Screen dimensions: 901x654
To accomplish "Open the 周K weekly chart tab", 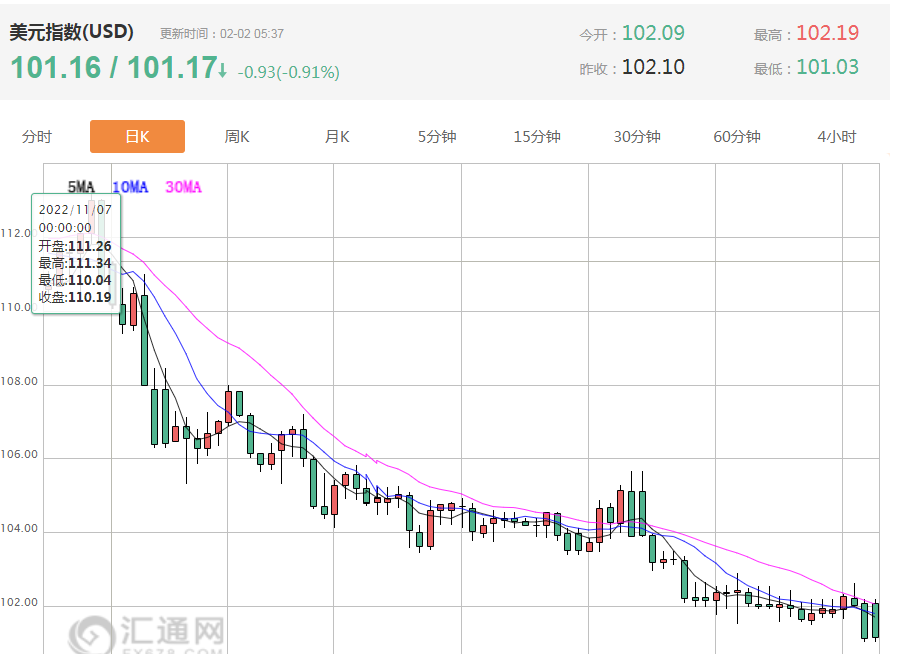I will 237,137.
